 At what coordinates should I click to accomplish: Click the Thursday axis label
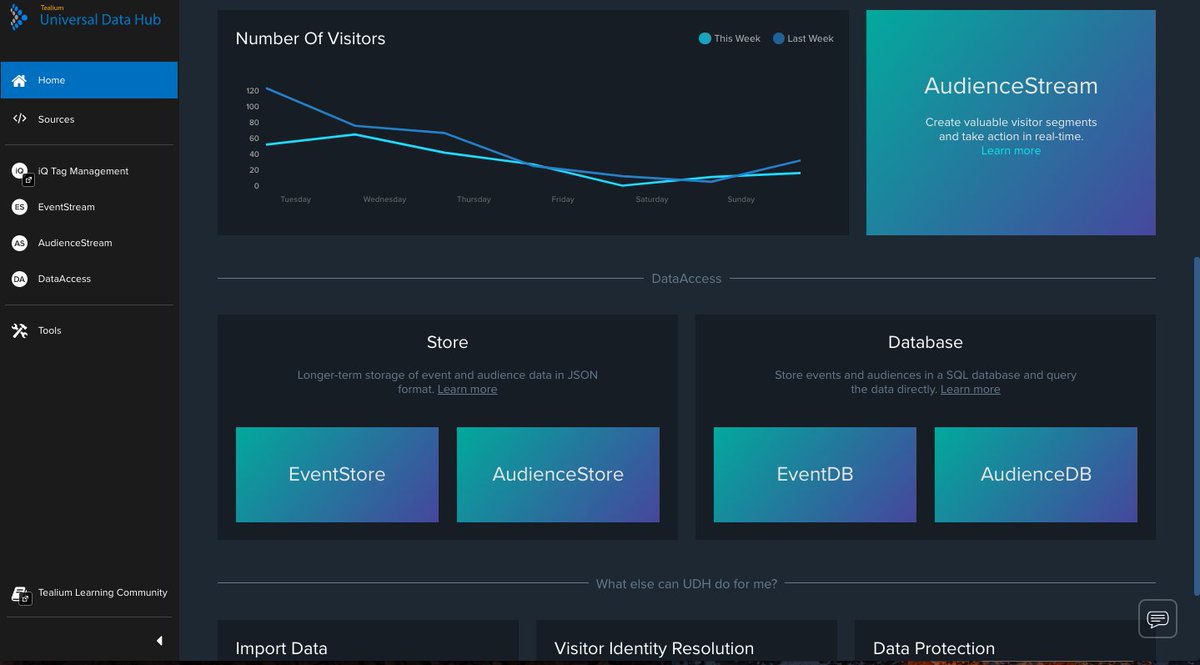(x=474, y=199)
